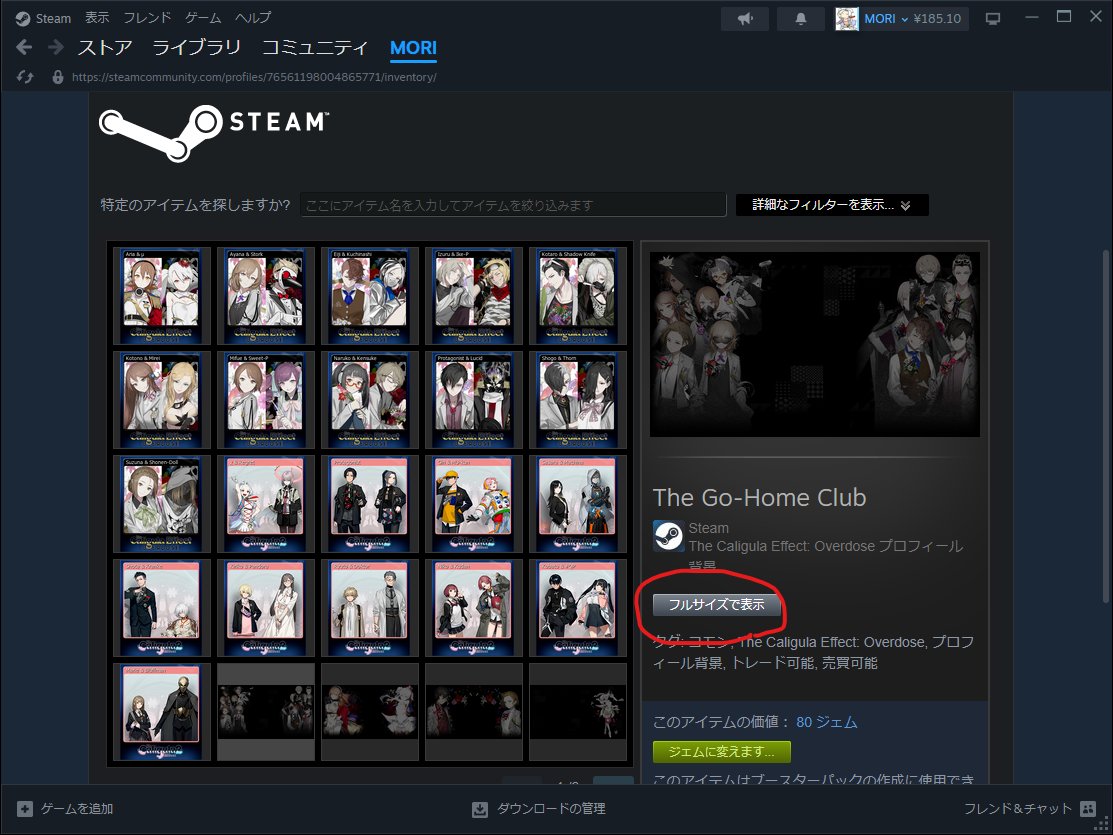Click the plus icon beside ゲームを追加
Screen dimensions: 1113x835
[x=25, y=809]
